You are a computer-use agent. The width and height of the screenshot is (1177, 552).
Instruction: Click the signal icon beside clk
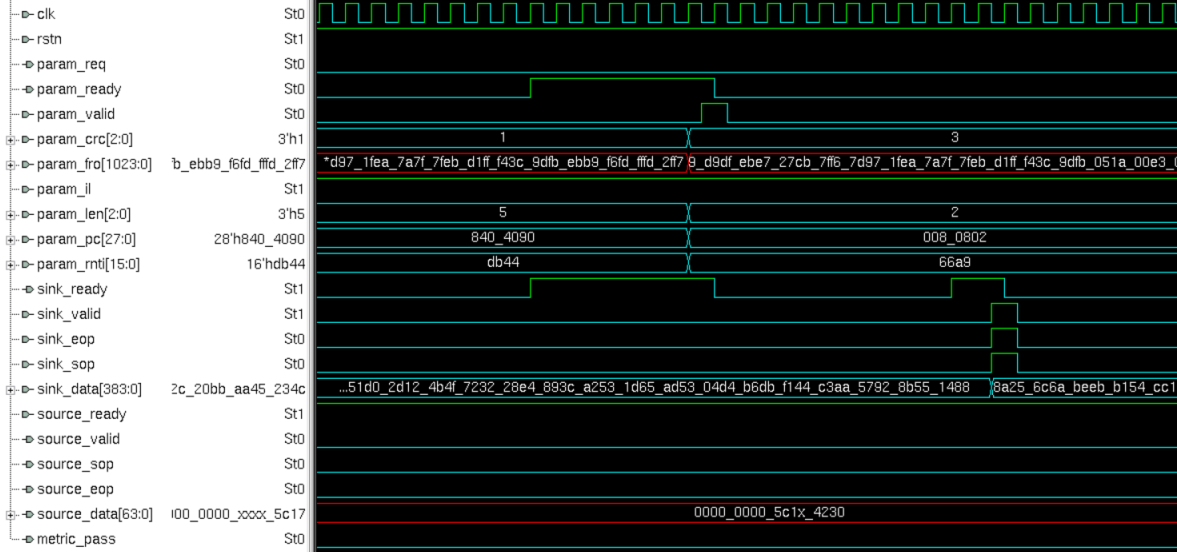tap(27, 14)
